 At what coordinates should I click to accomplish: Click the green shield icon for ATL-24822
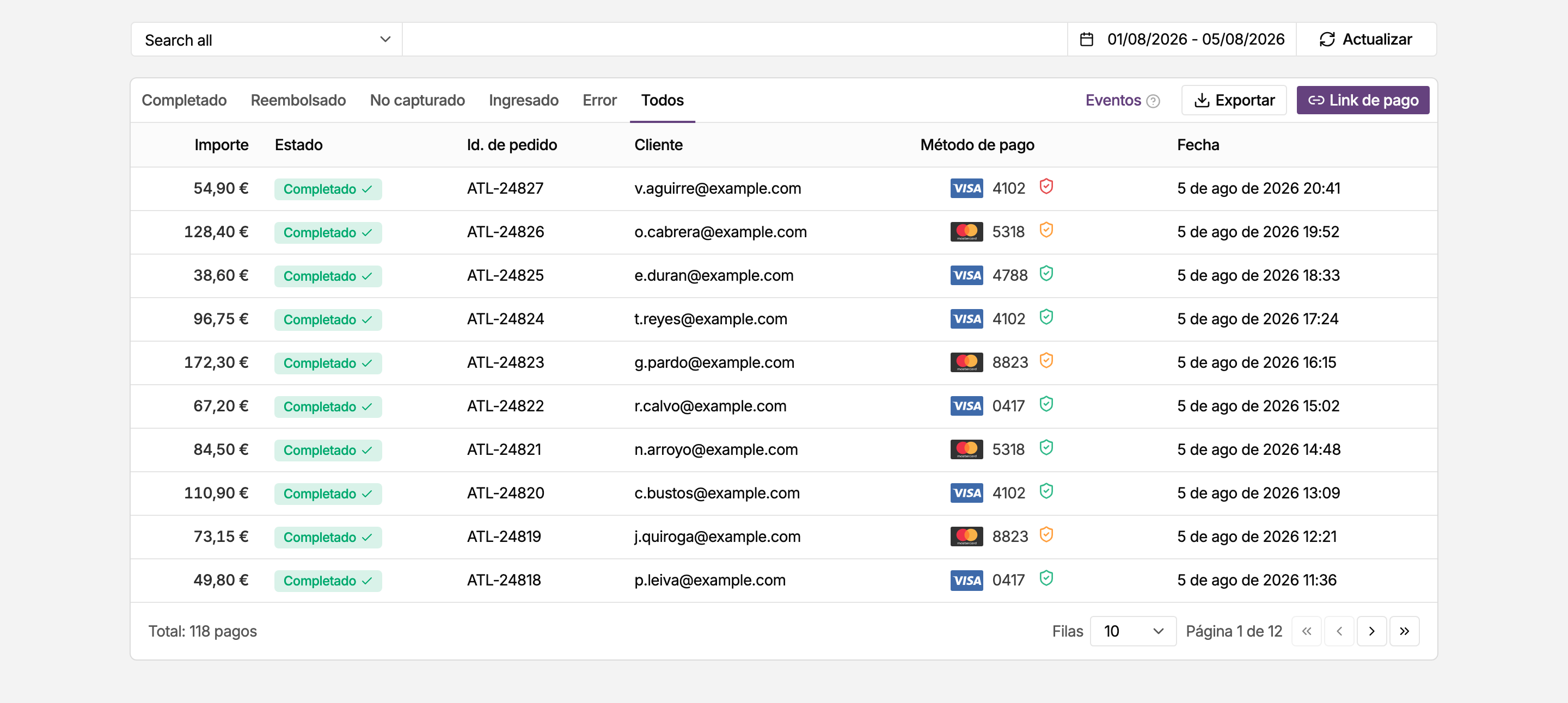[1046, 404]
